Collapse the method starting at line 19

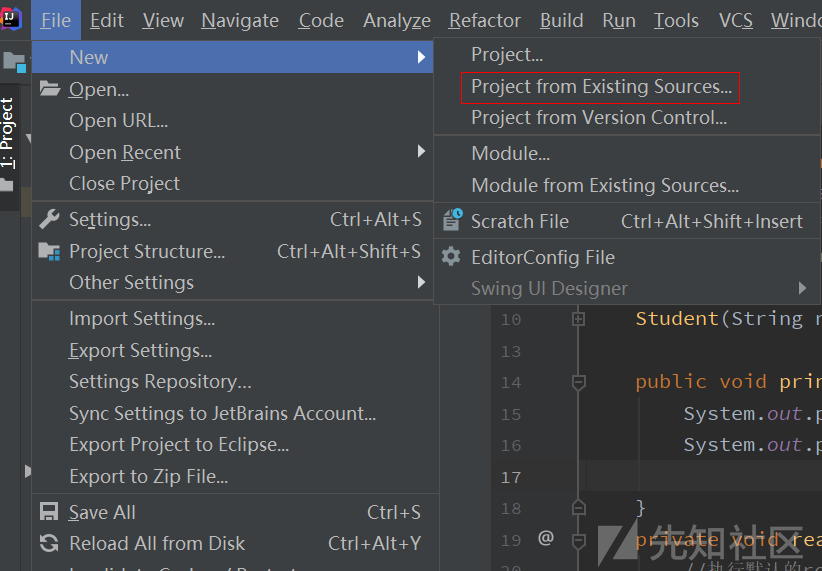point(578,539)
